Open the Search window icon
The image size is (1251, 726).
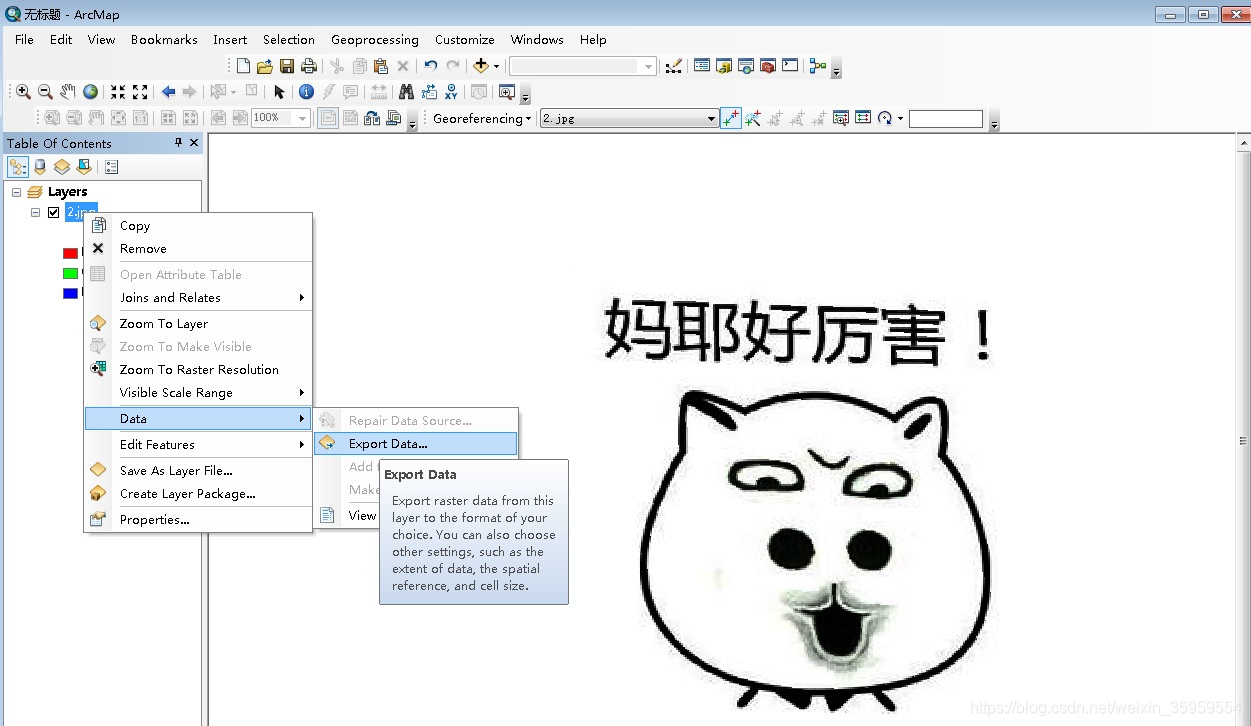pos(746,66)
